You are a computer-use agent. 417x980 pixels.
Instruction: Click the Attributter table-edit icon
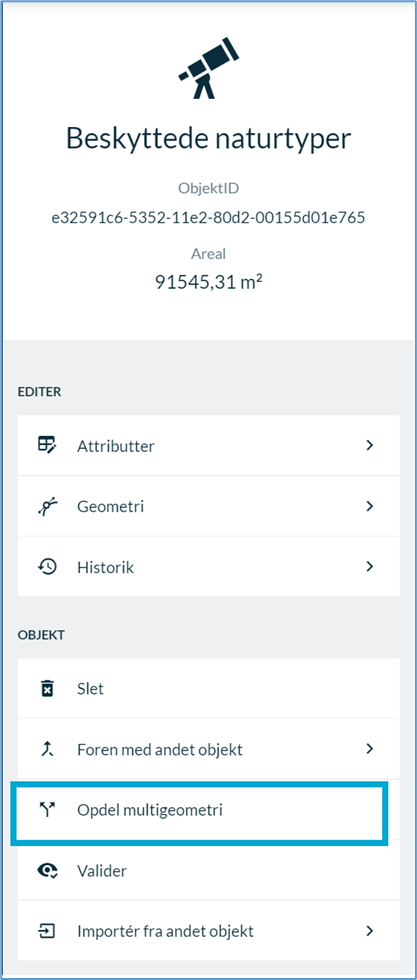[48, 446]
